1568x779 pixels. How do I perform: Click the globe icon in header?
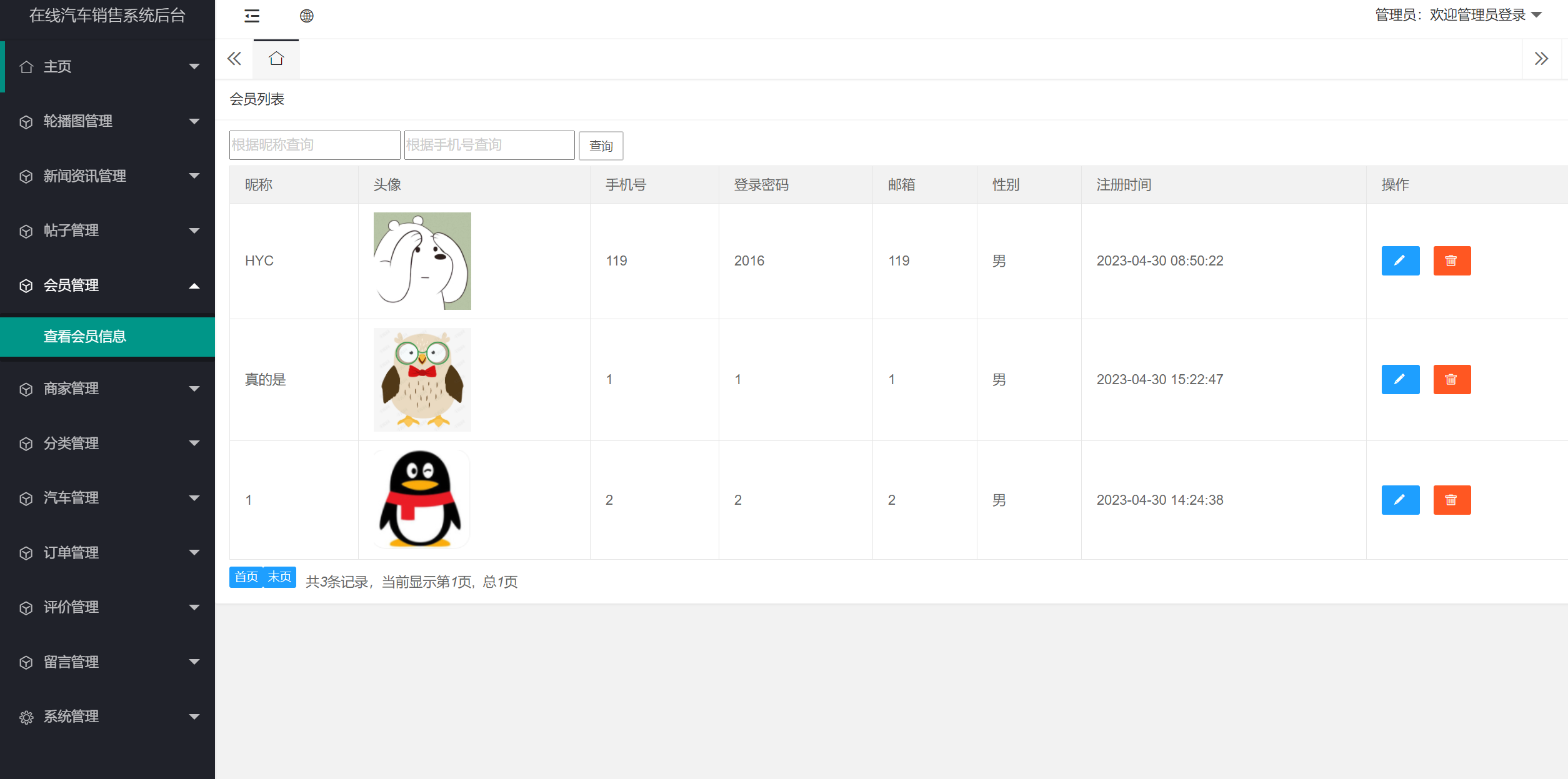pyautogui.click(x=306, y=16)
